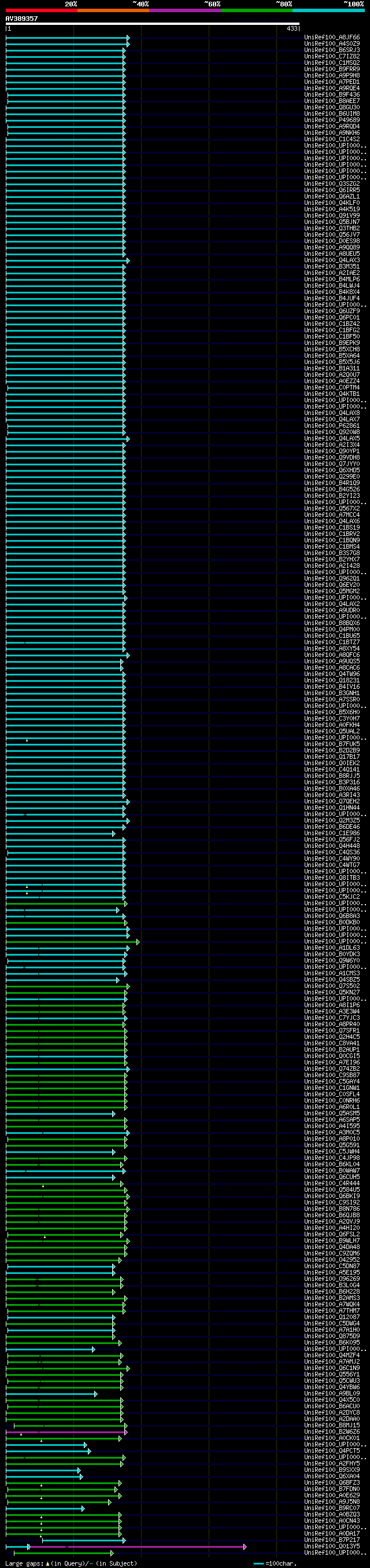Viewport: 370px width, 1568px height.
Task: Select hit label UniRef100_Q91V99
Action: click(332, 215)
